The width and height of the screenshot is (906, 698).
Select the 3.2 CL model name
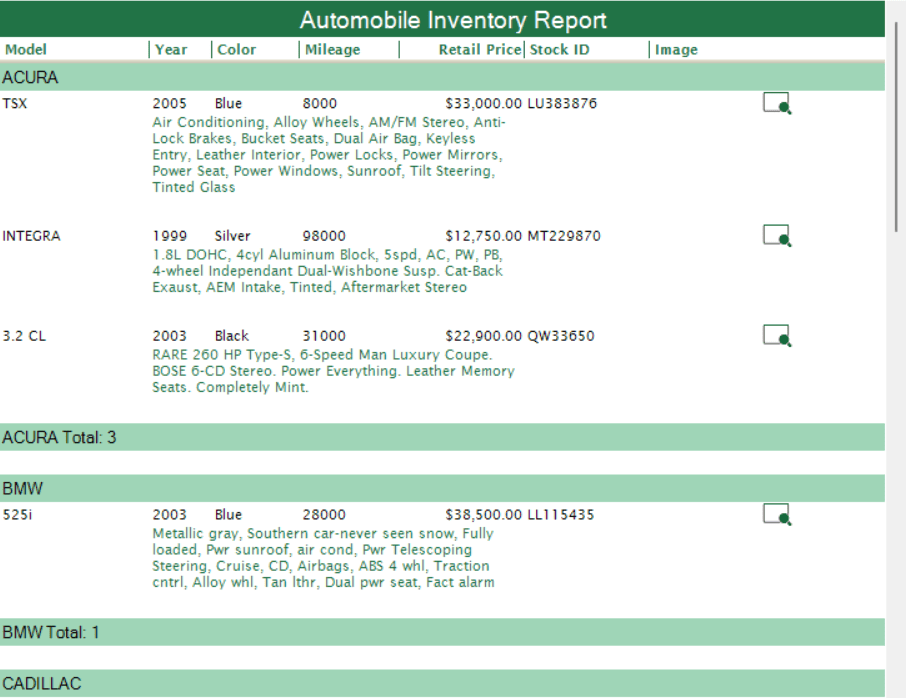pos(24,336)
